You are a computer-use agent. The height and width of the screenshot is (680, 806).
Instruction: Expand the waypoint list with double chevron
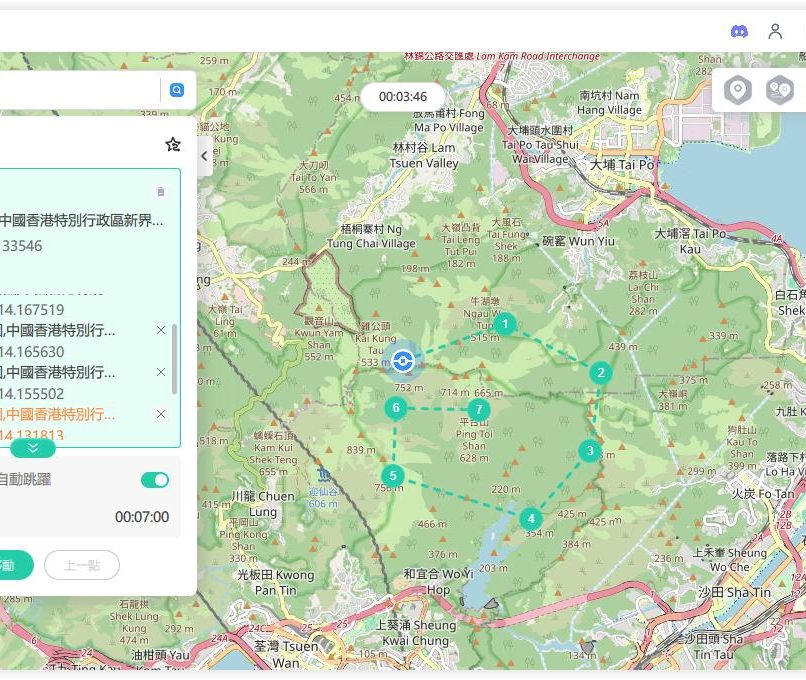coord(33,448)
